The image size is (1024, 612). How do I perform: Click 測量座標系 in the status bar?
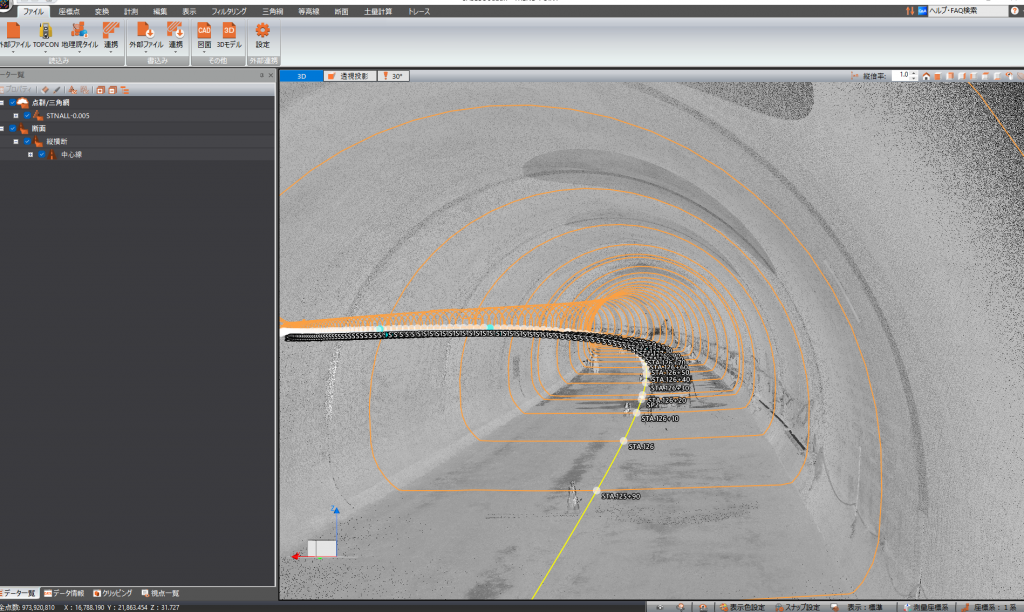click(926, 607)
